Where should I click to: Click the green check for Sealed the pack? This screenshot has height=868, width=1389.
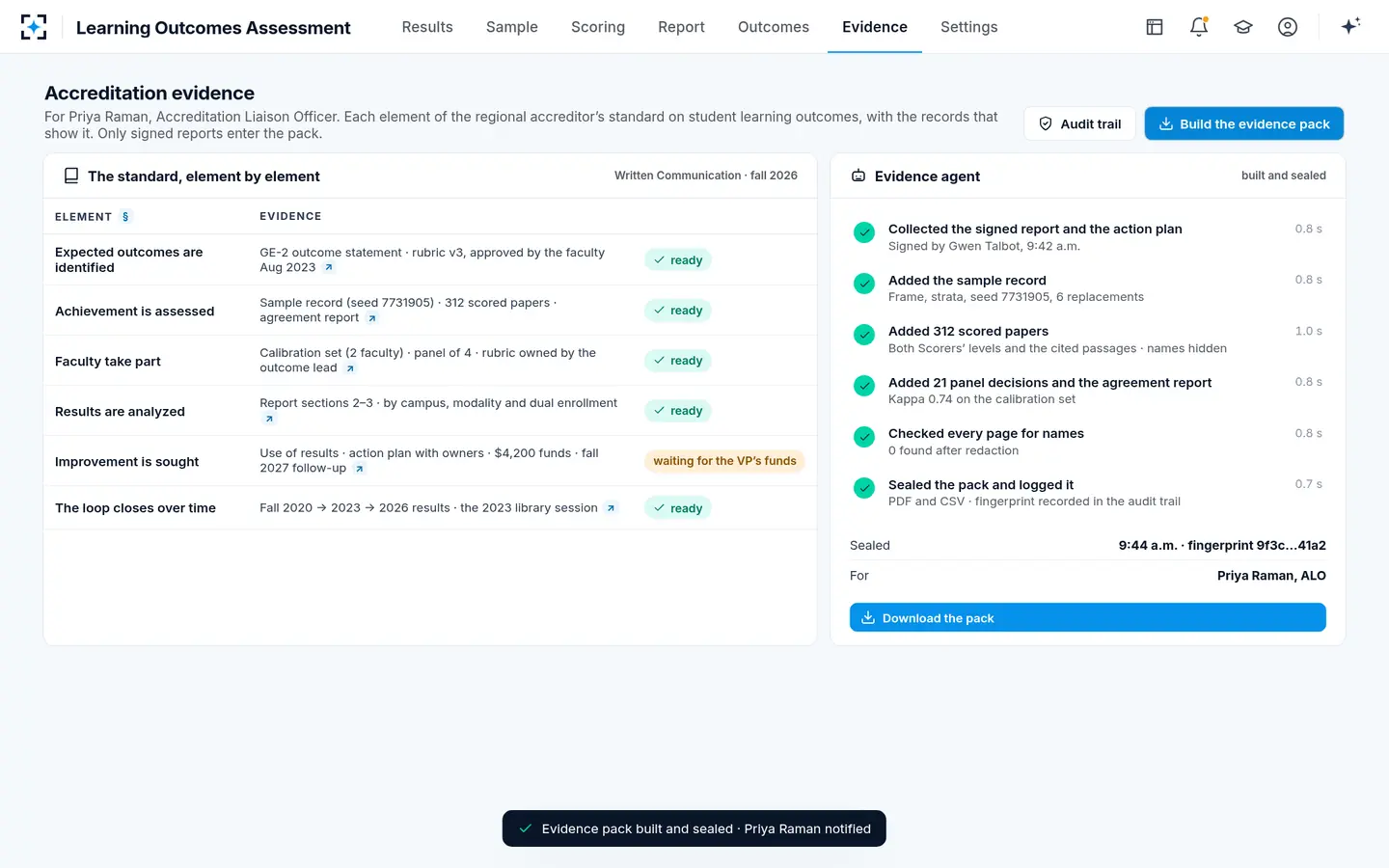click(x=864, y=488)
